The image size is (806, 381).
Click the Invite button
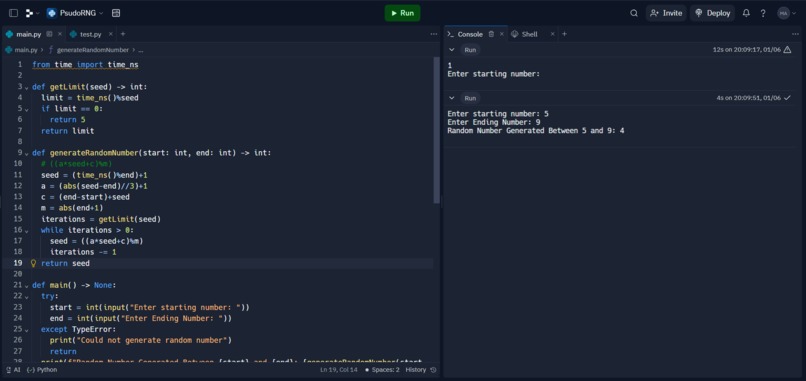pos(666,13)
